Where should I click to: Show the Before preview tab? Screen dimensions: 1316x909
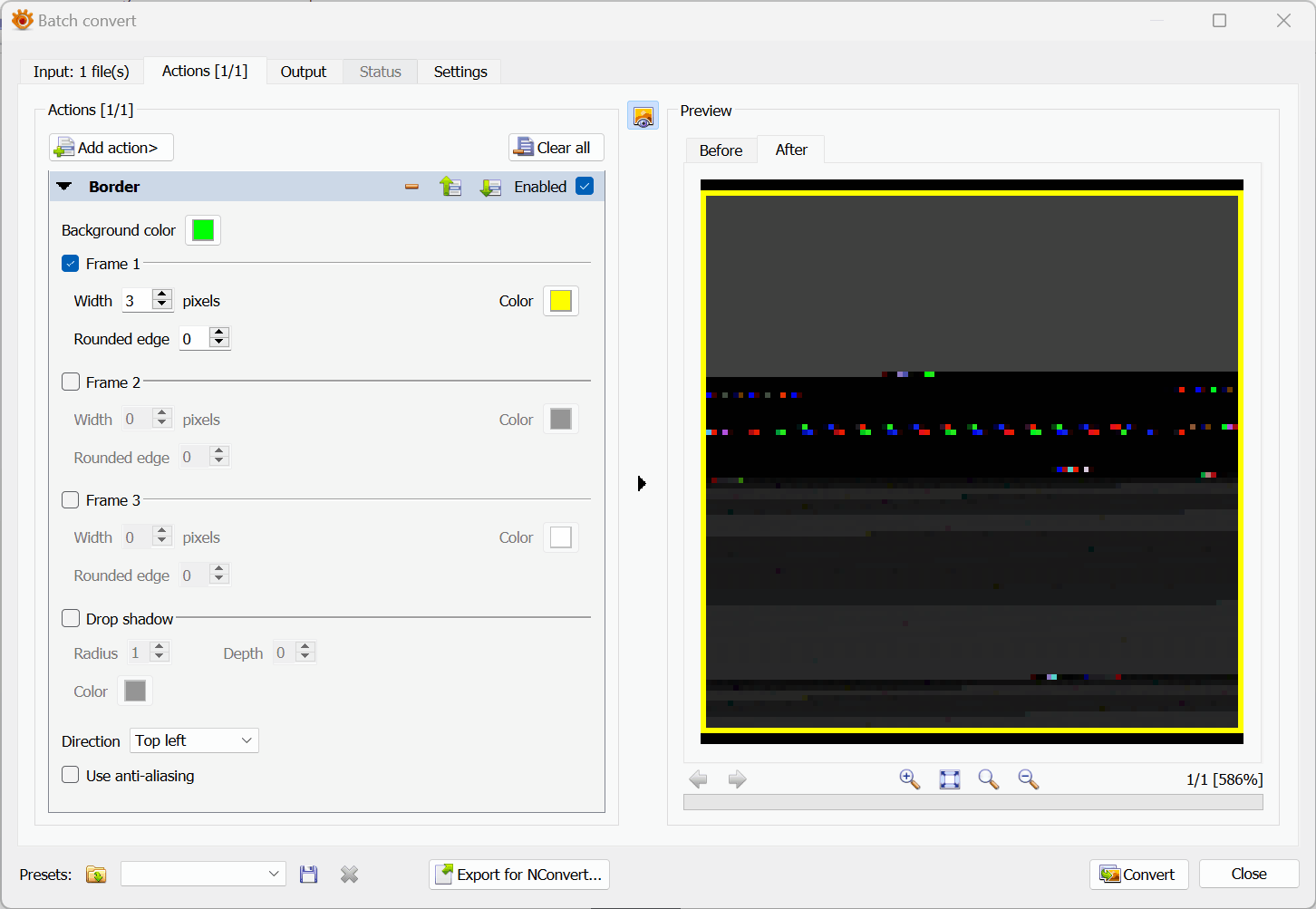pos(721,150)
